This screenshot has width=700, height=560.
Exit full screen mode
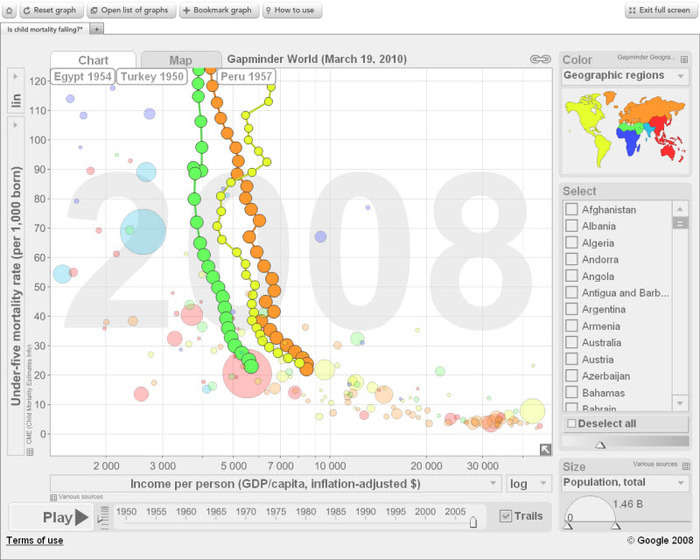661,10
